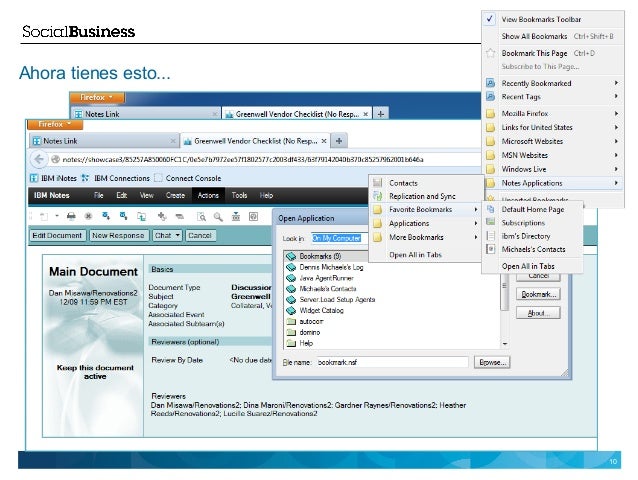Open the Help menu in IBM Notes
Image resolution: width=638 pixels, height=480 pixels.
(x=266, y=195)
